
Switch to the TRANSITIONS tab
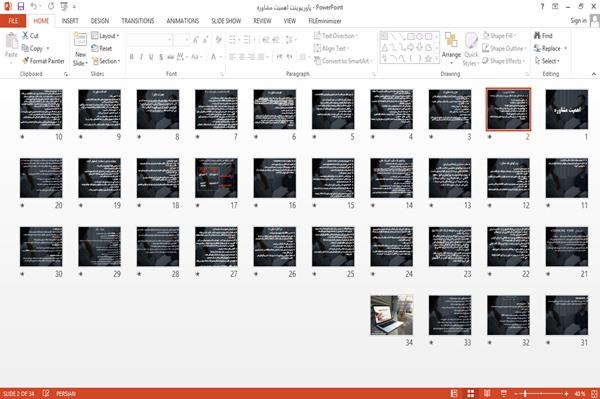coord(138,21)
